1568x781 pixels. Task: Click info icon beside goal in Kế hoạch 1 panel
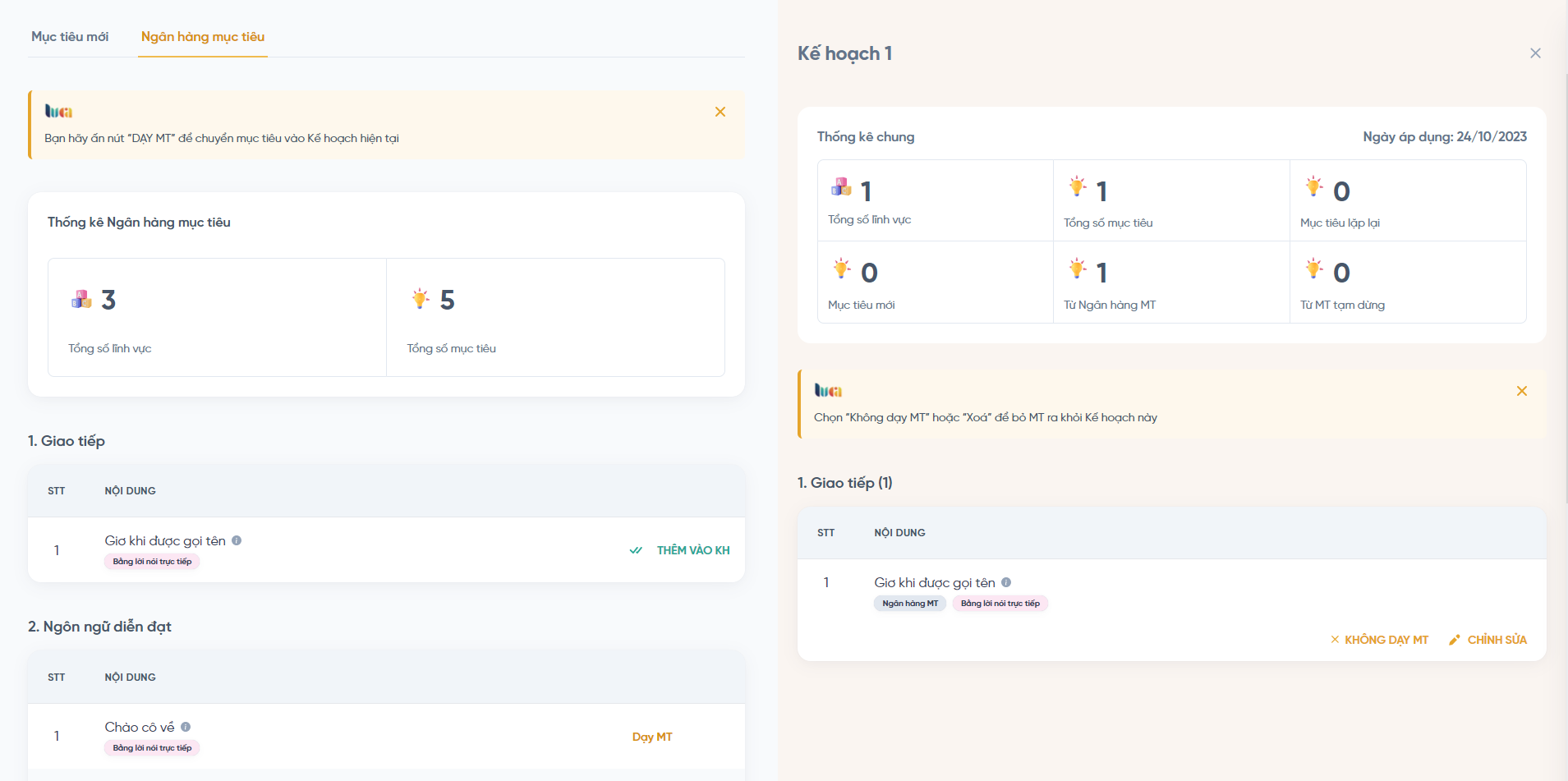tap(1006, 582)
